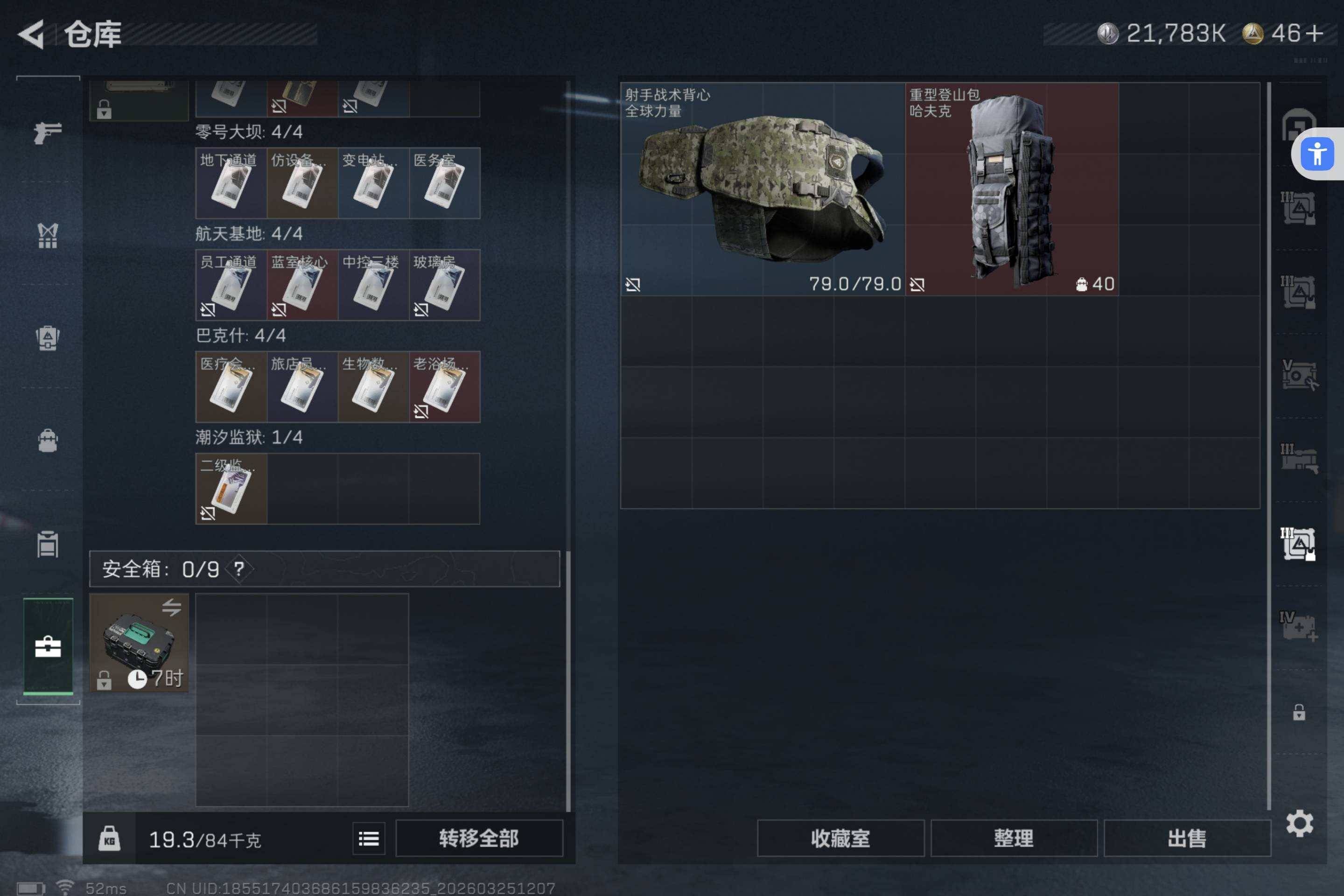Open the 收藏室 collection room
The height and width of the screenshot is (896, 1344).
pos(840,838)
